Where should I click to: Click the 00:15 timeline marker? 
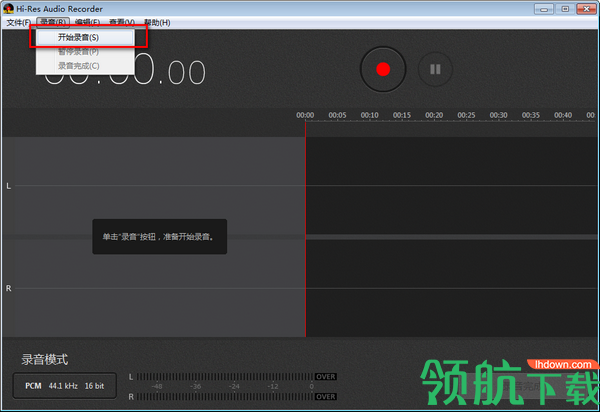click(402, 115)
